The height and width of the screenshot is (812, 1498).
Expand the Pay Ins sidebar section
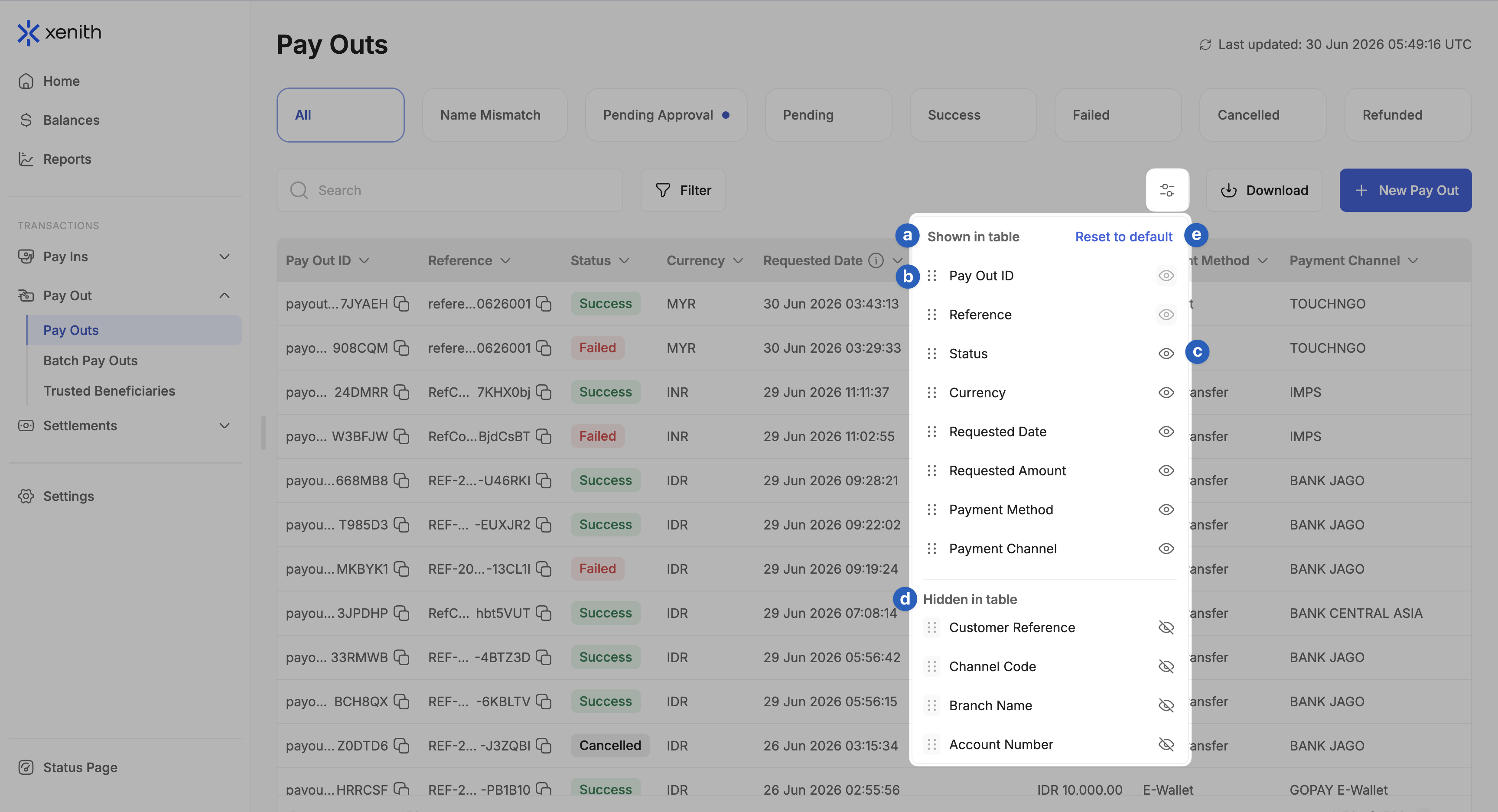(225, 257)
